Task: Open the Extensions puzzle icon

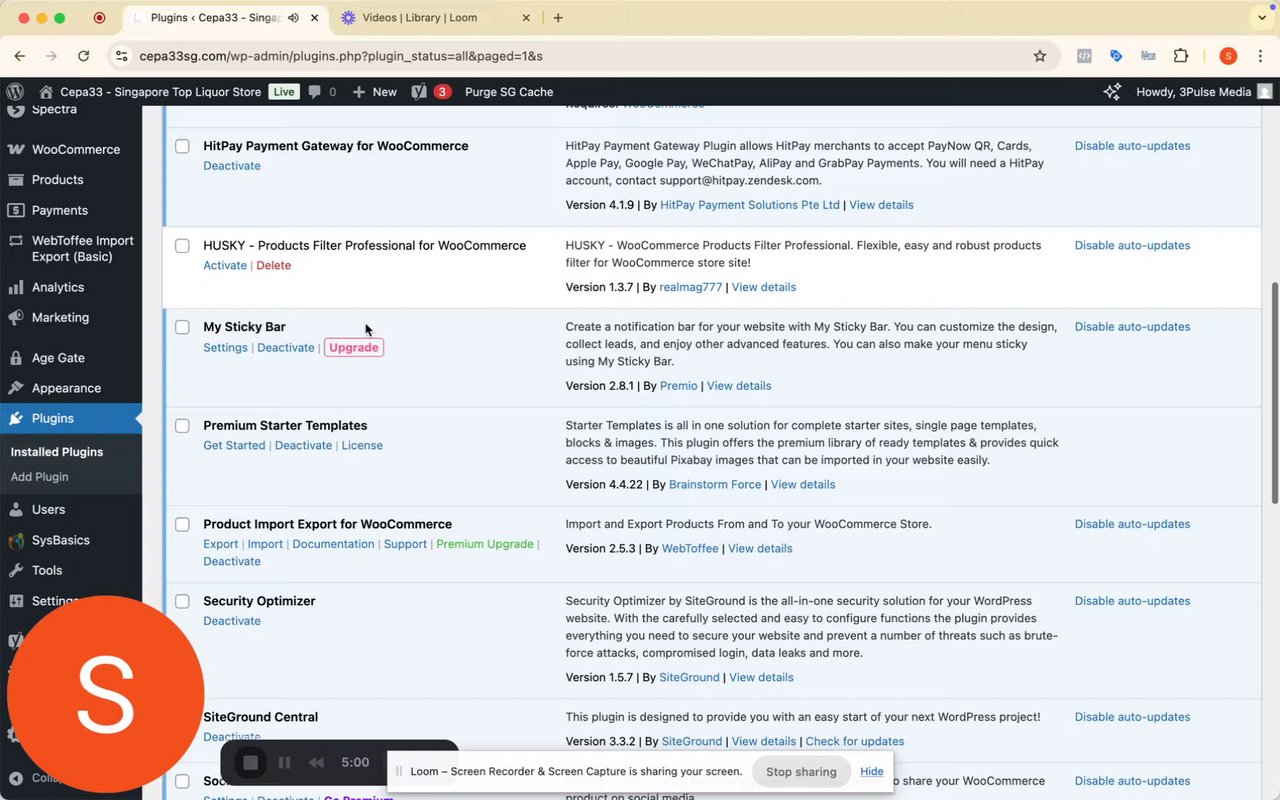Action: [x=1181, y=56]
